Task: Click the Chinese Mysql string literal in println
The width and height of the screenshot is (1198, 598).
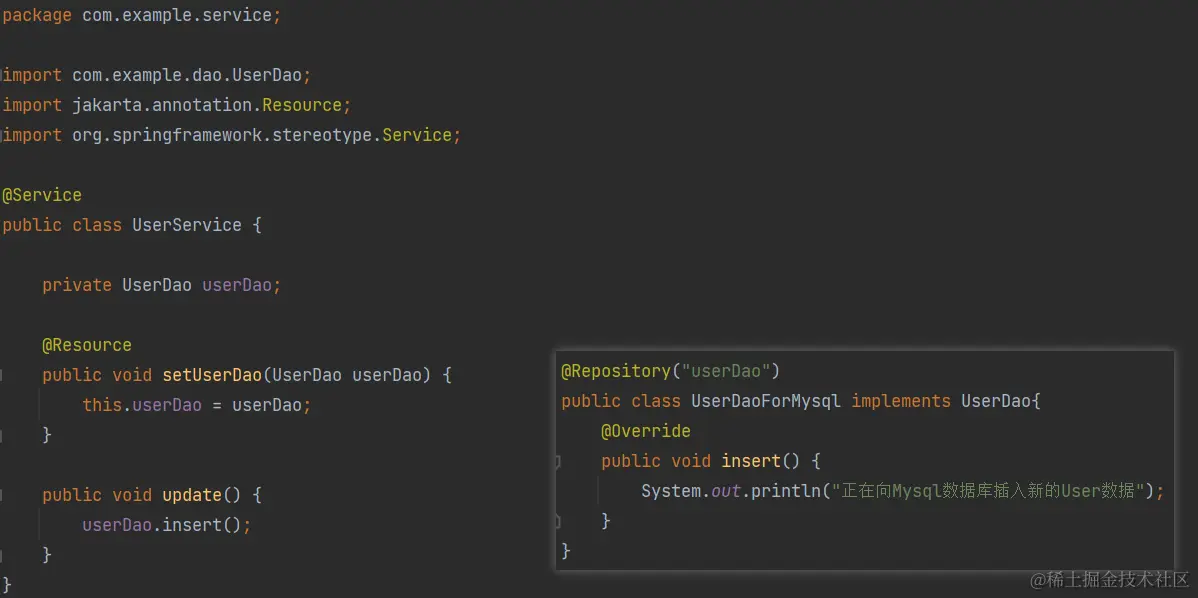Action: (987, 491)
